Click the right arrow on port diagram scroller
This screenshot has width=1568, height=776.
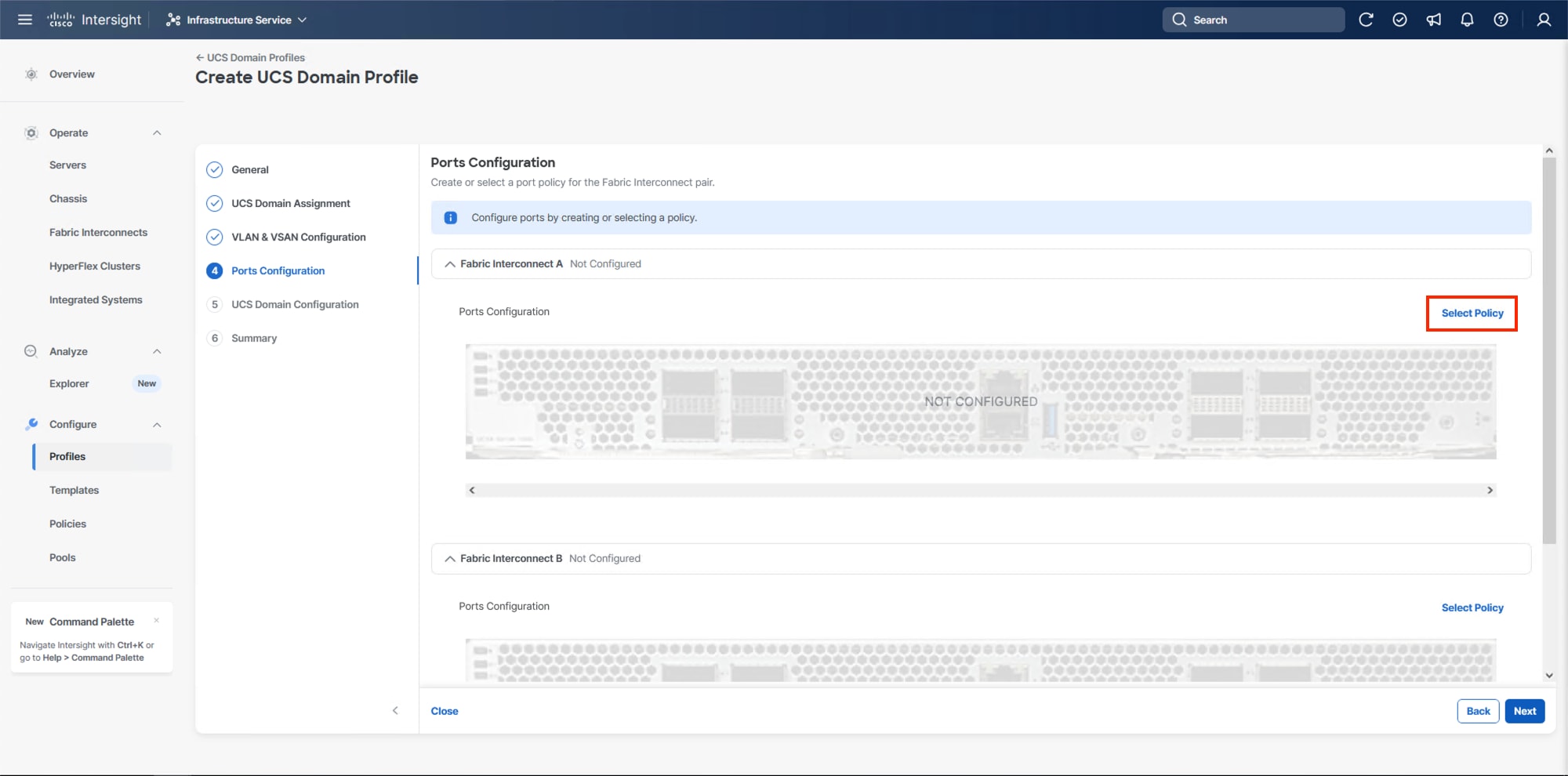[1490, 490]
